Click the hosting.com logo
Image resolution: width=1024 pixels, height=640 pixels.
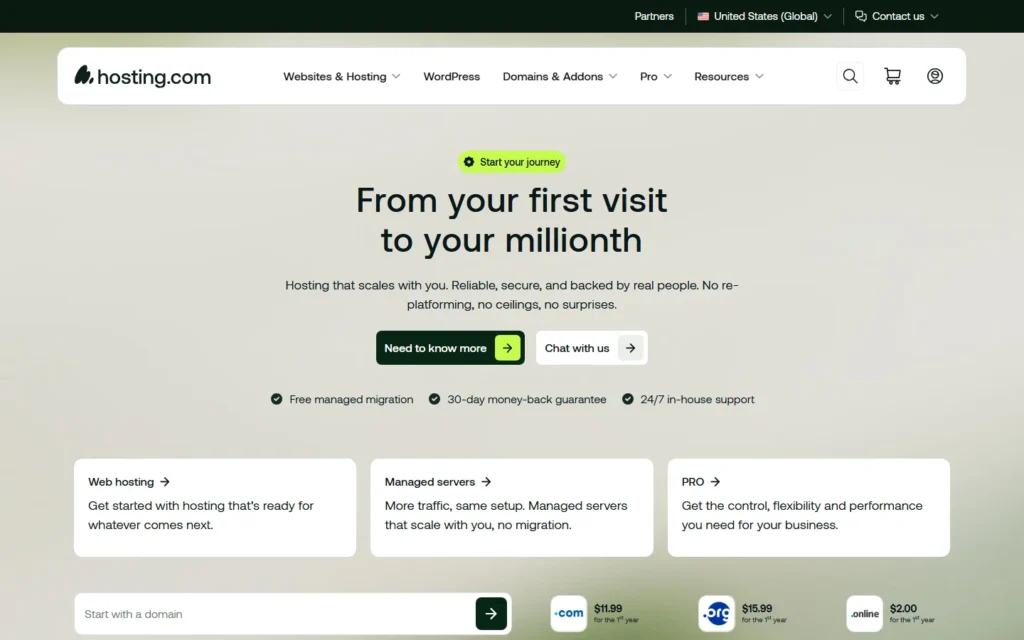(x=142, y=76)
